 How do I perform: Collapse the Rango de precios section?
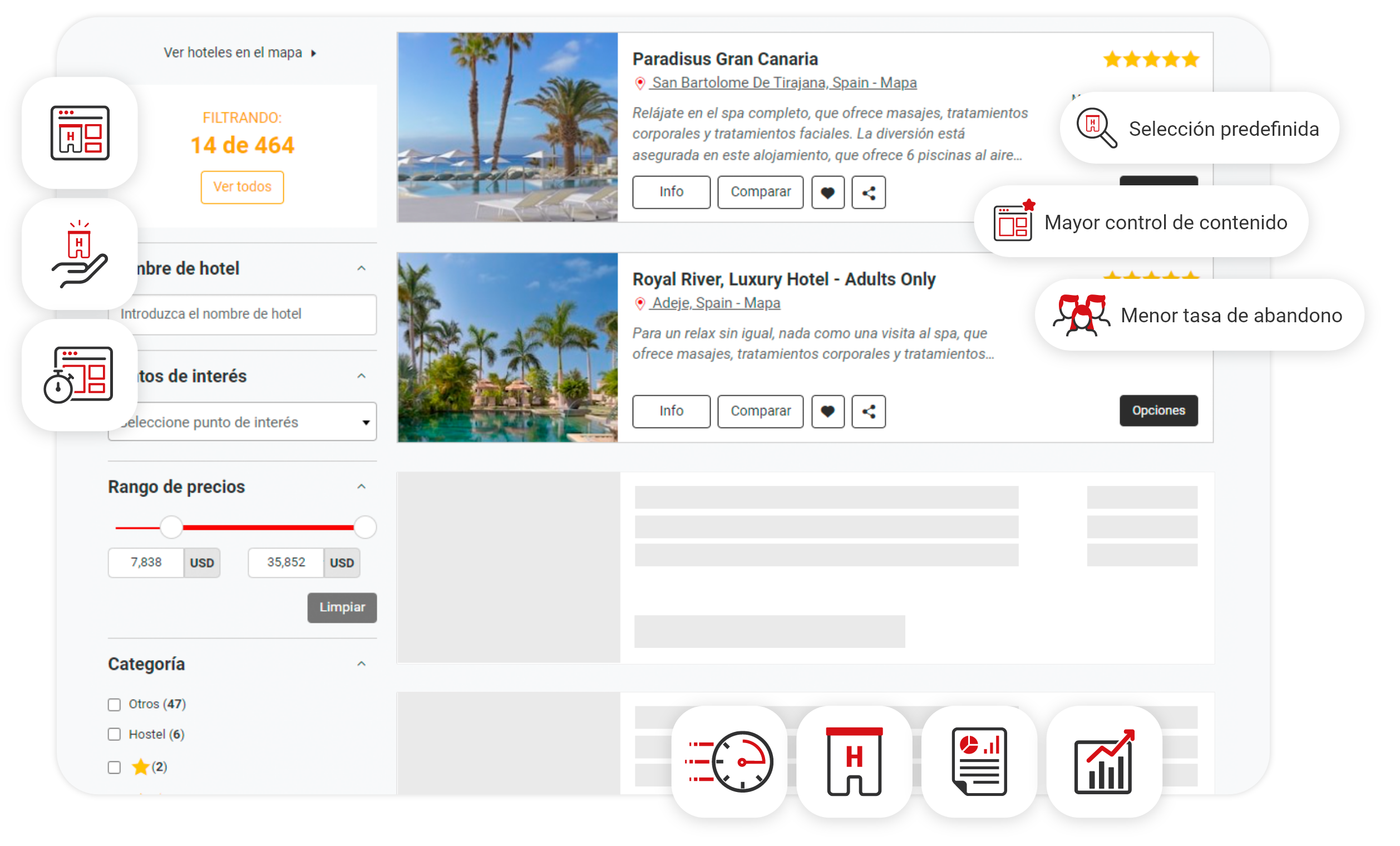click(x=361, y=487)
